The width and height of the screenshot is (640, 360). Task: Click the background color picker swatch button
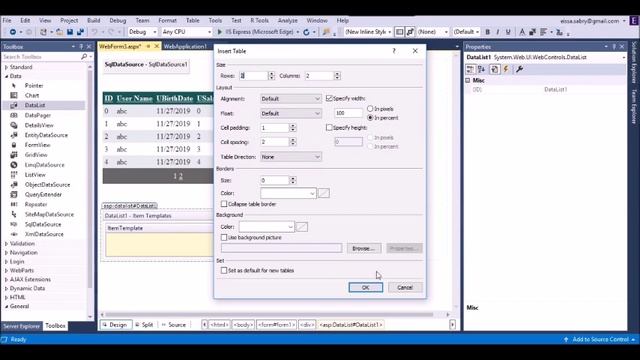coord(302,227)
